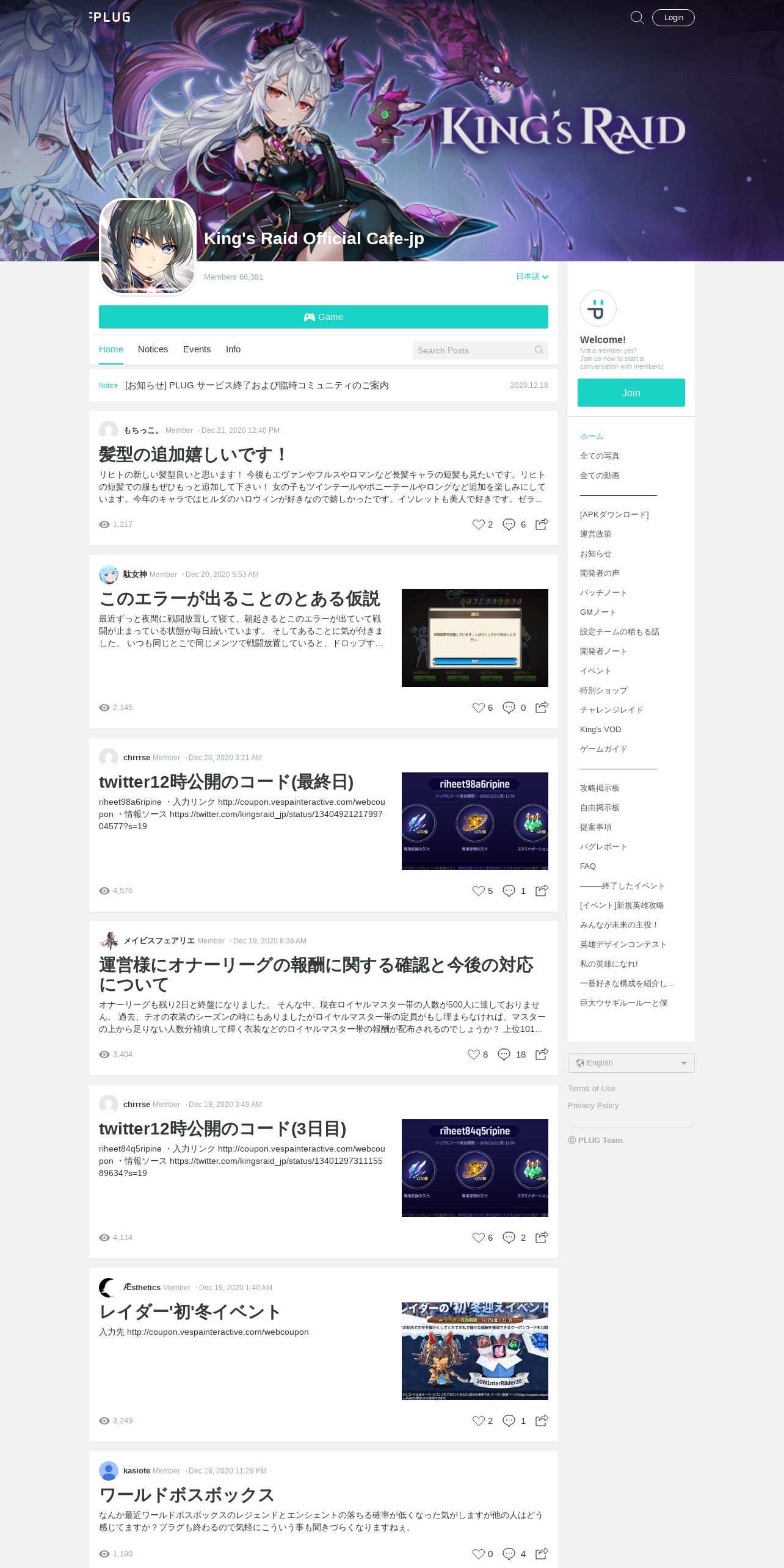Like the レイダー'初'冬イベント post

(x=478, y=1421)
